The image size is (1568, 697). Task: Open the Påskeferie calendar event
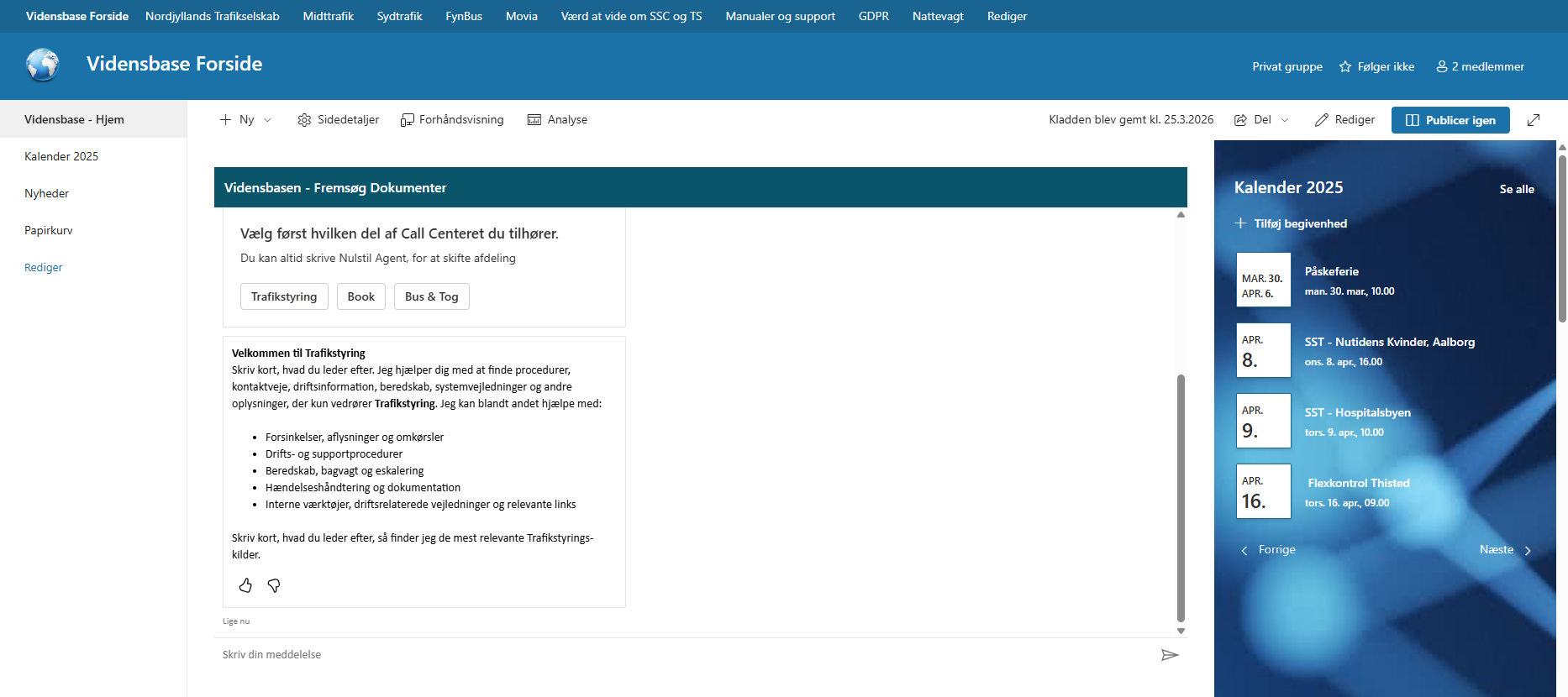1331,271
